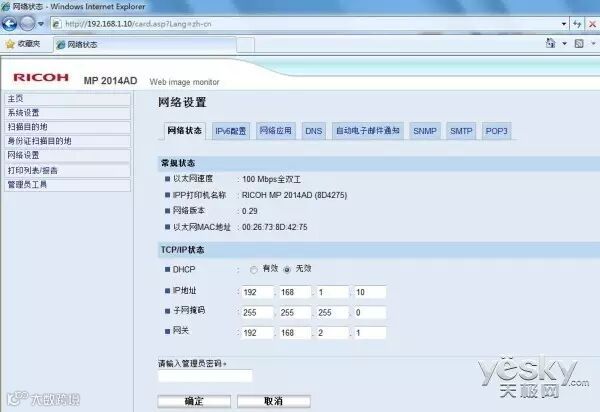Viewport: 600px width, 412px height.
Task: Click the Refresh icon next to address bar
Action: click(x=577, y=24)
